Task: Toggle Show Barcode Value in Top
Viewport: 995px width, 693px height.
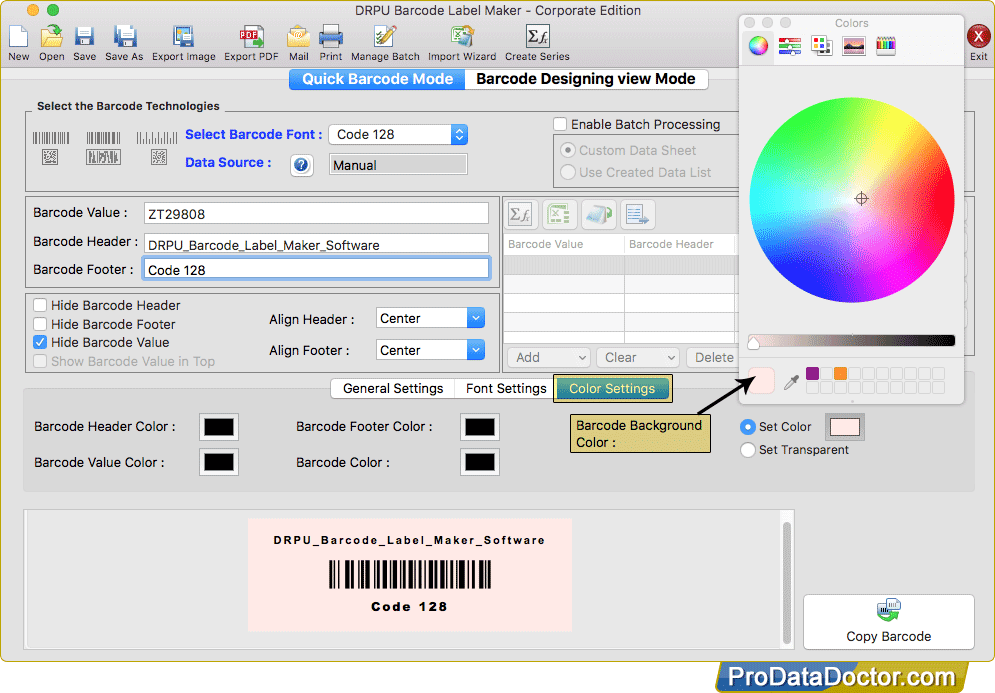Action: click(40, 361)
